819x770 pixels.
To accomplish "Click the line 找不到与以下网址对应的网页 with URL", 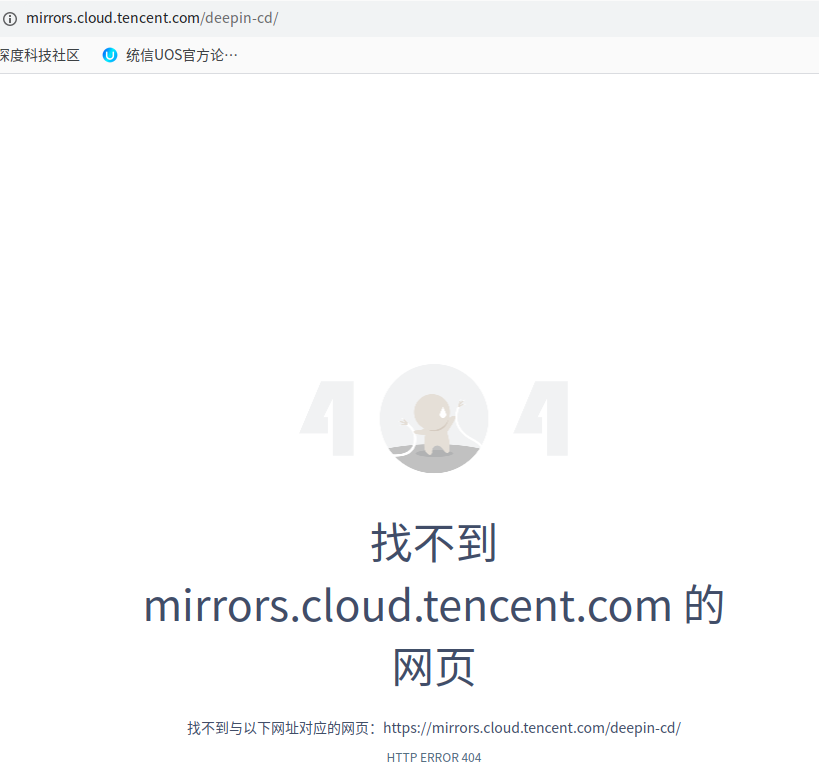I will coord(434,728).
